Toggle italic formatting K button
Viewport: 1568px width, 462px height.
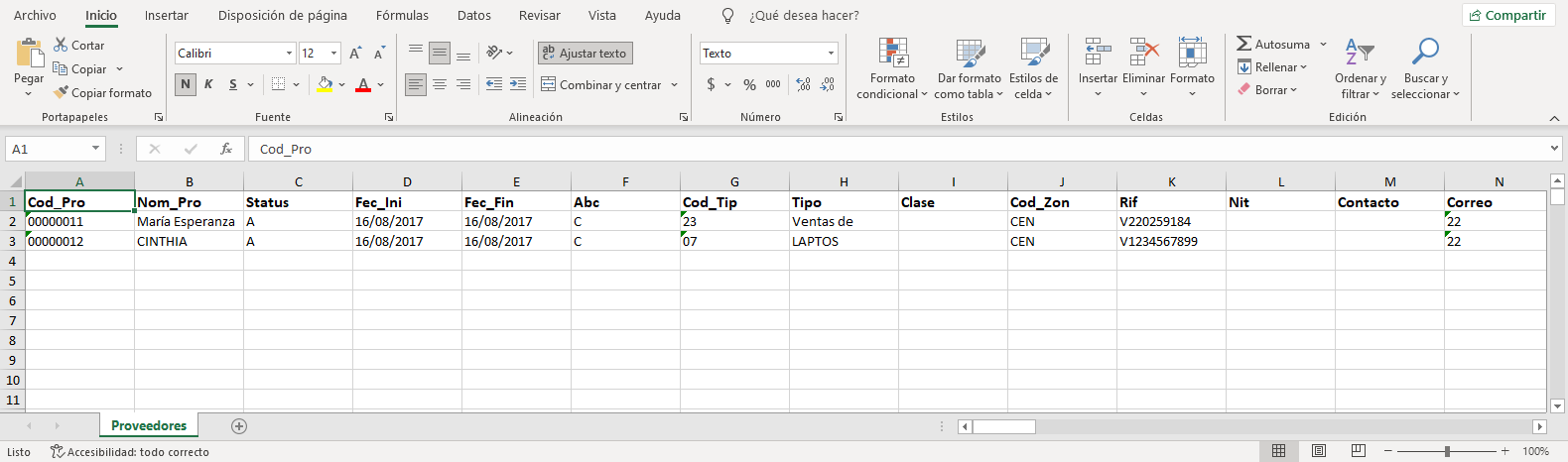(x=208, y=84)
